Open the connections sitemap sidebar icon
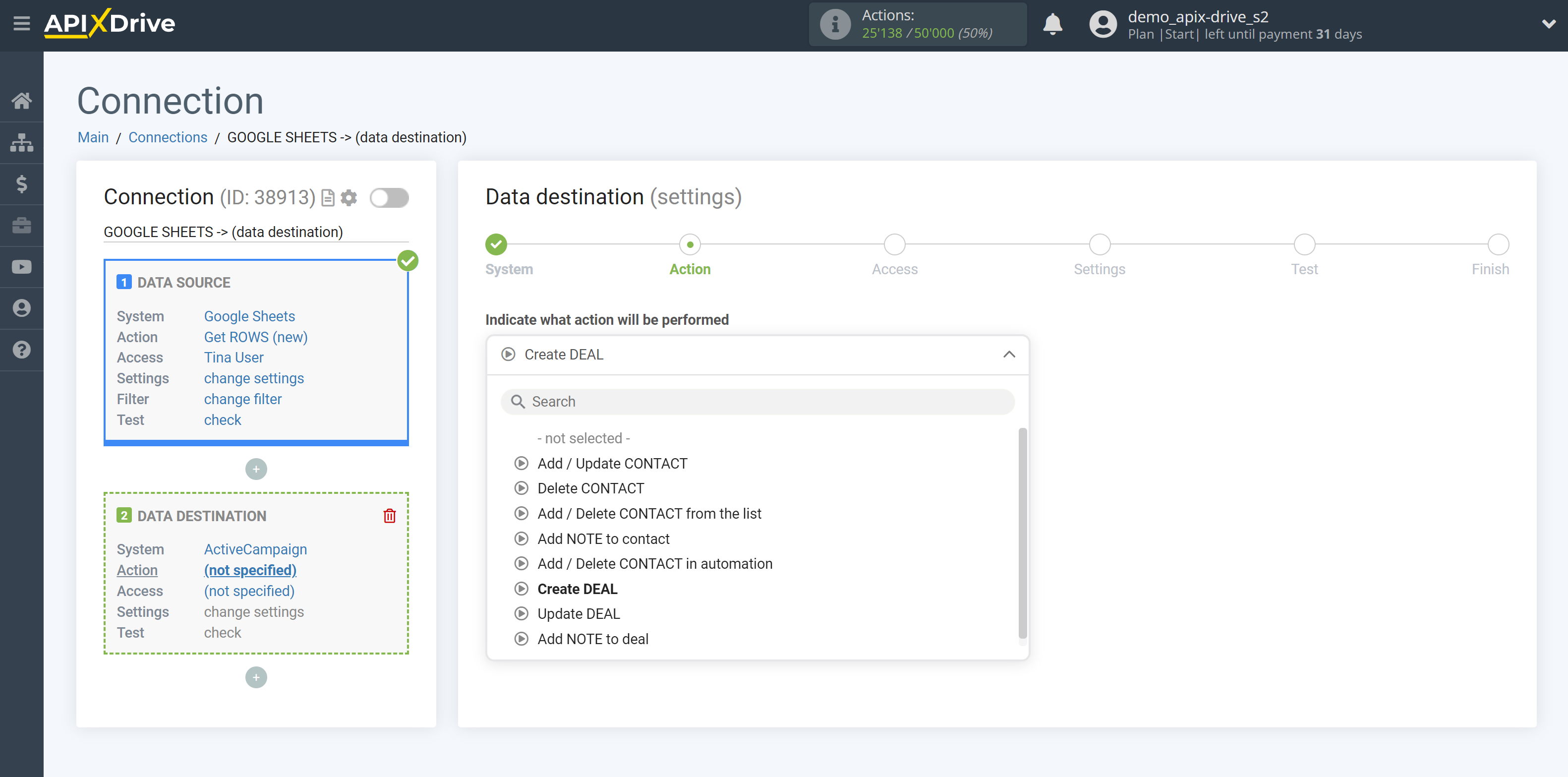1568x777 pixels. tap(22, 142)
